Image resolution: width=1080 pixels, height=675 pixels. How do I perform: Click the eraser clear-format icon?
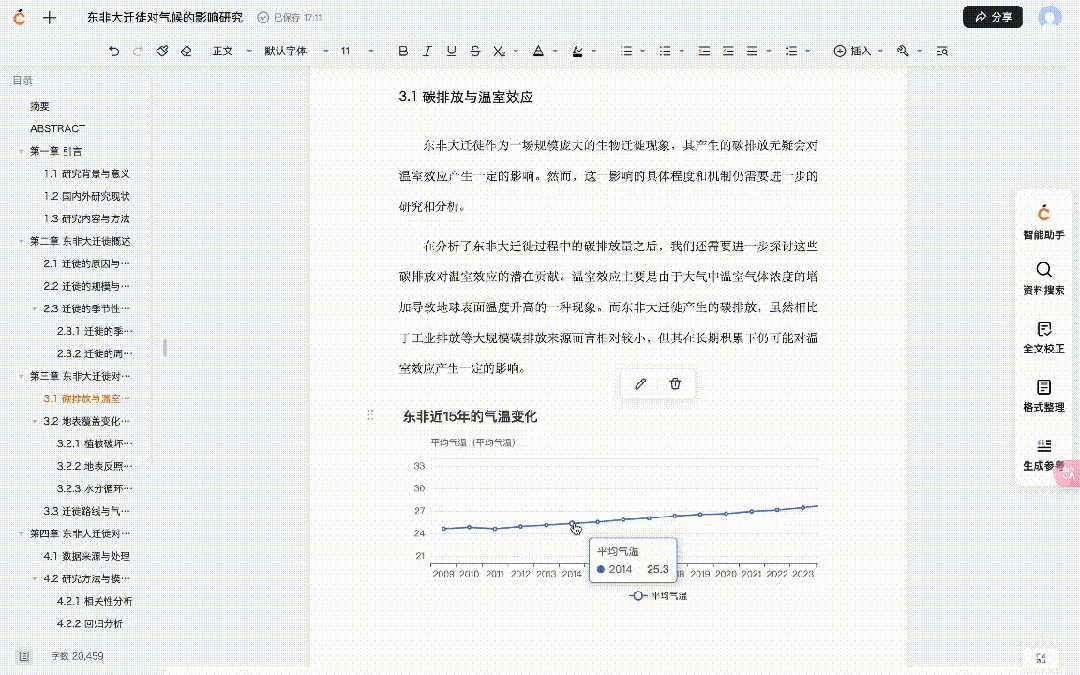coord(186,51)
